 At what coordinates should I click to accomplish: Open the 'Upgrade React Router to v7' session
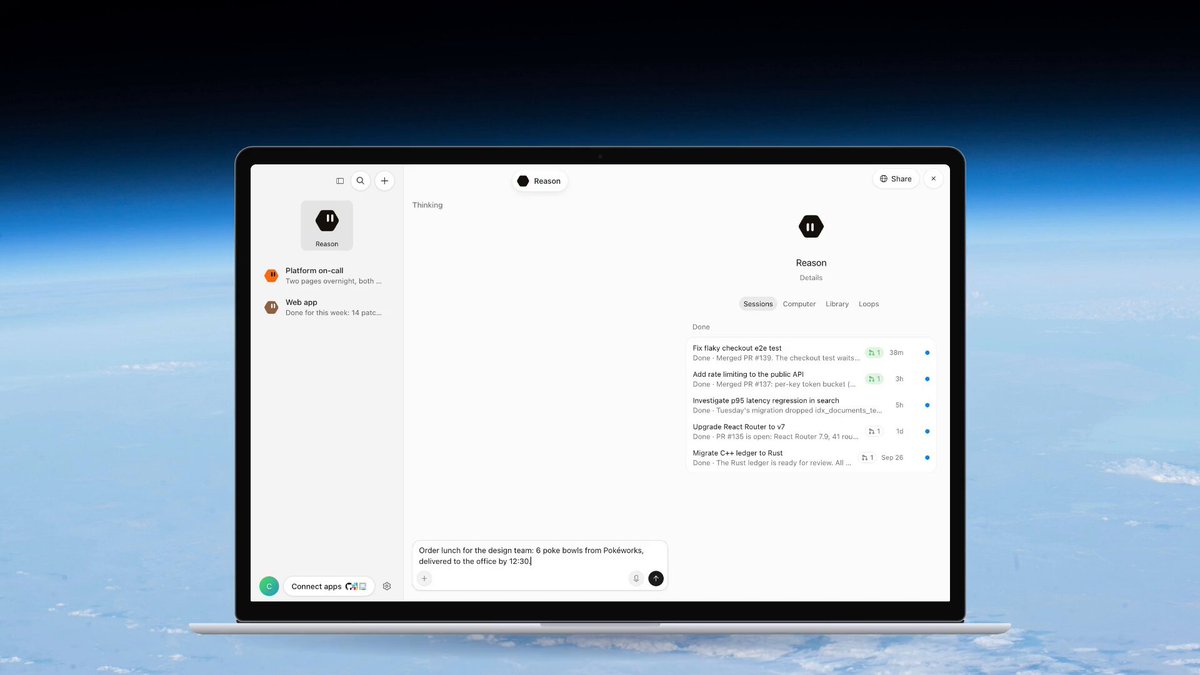pos(811,431)
